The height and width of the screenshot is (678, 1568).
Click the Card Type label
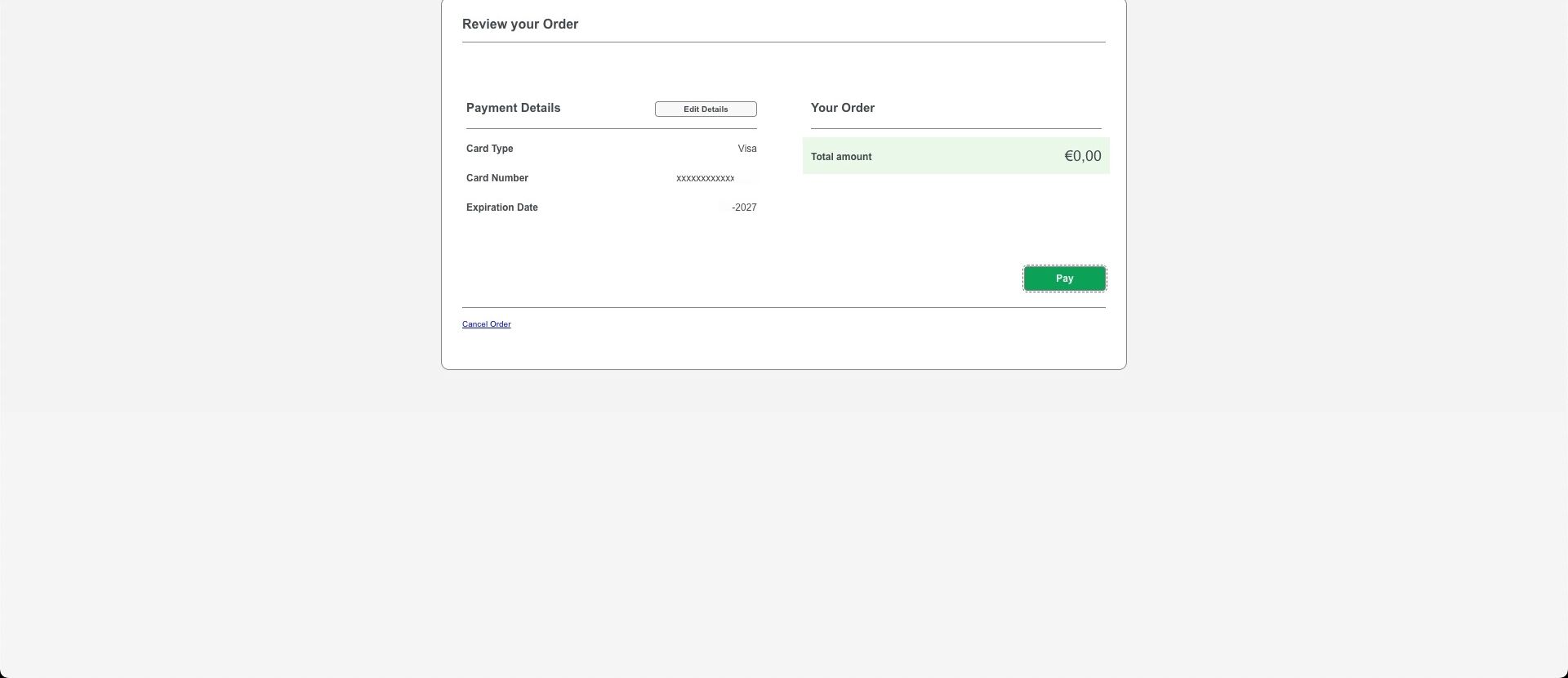tap(489, 149)
